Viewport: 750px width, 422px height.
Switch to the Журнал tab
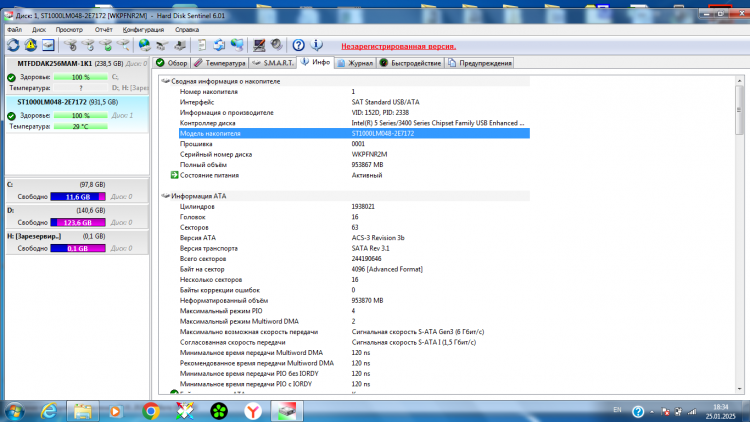[x=355, y=63]
